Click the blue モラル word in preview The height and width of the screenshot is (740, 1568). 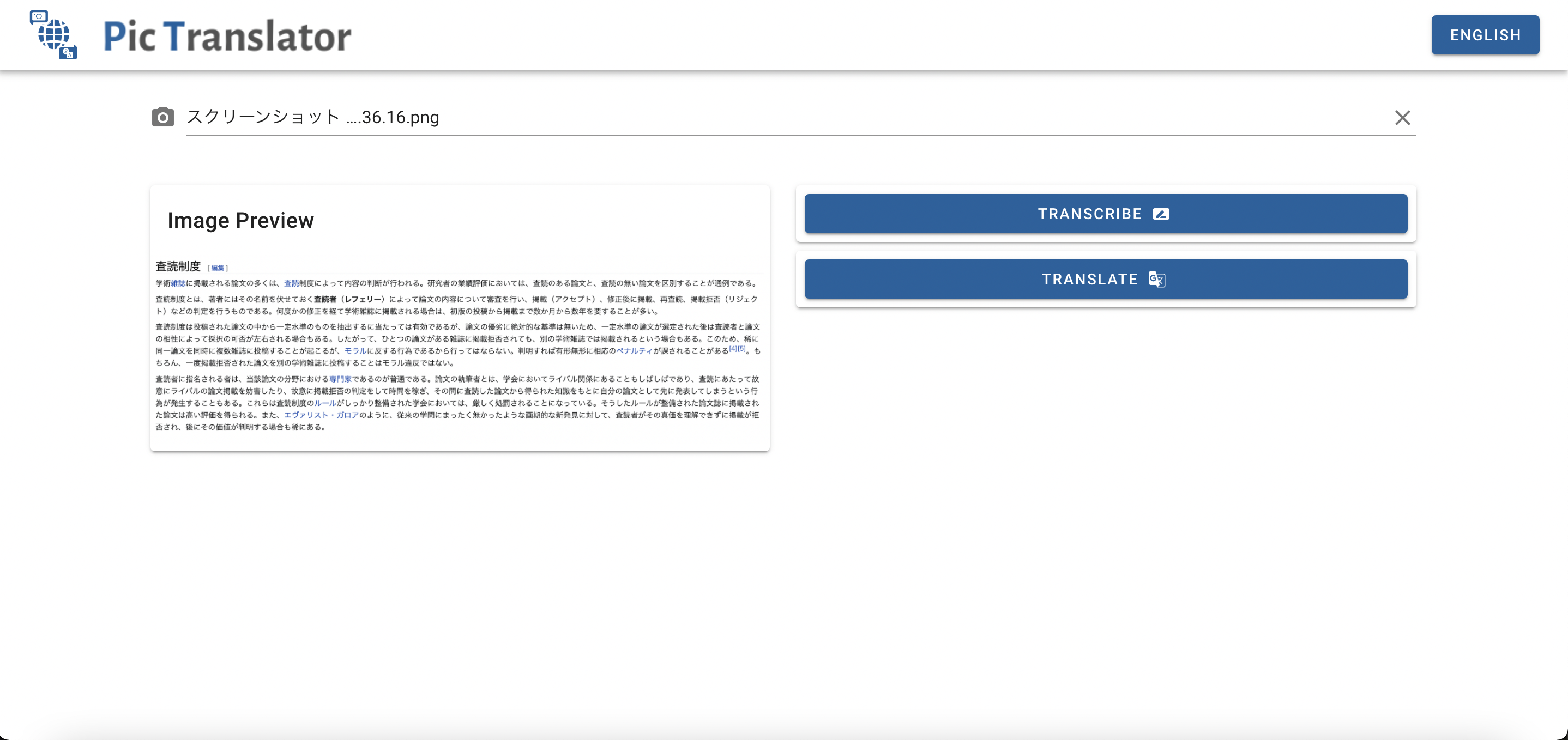point(355,351)
